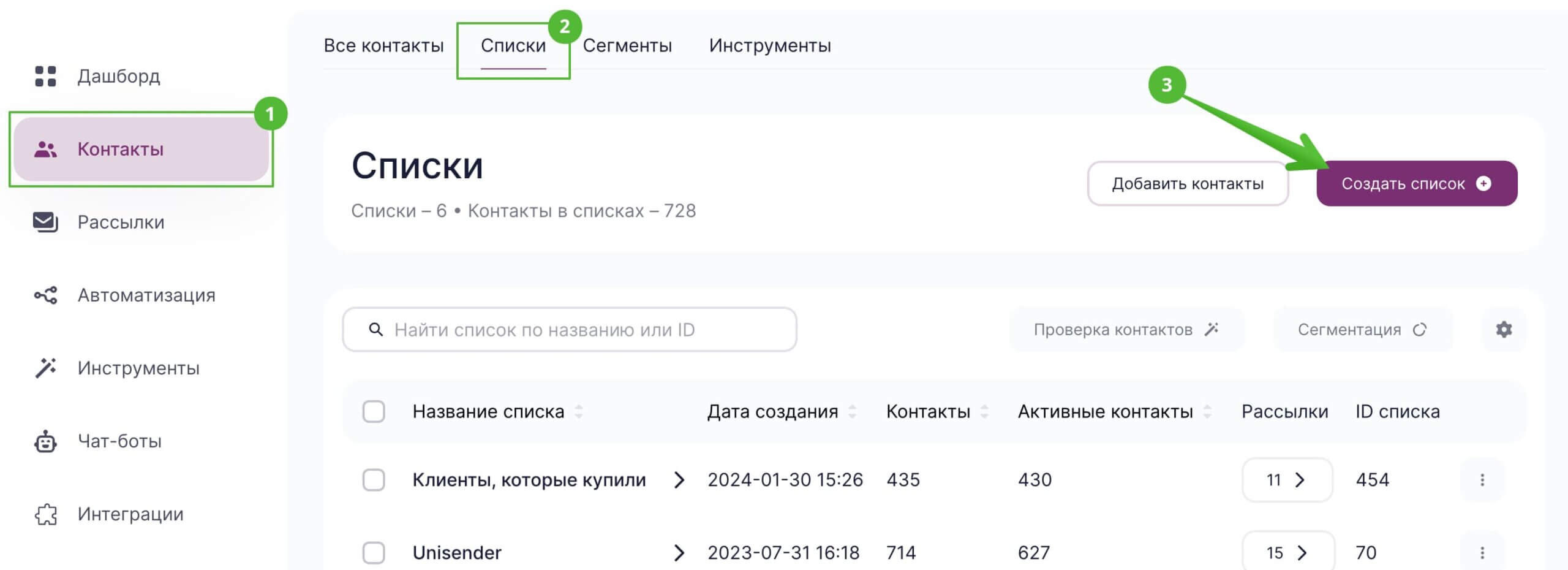The width and height of the screenshot is (1568, 570).
Task: Open the Unisender list
Action: [x=457, y=553]
